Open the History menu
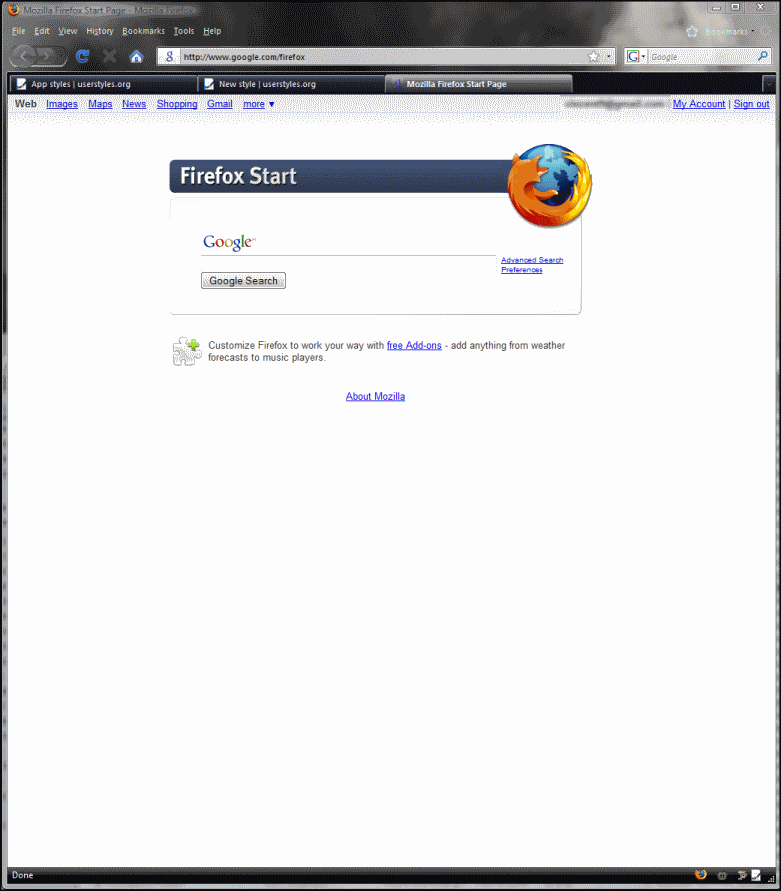Viewport: 781px width, 891px height. (99, 31)
